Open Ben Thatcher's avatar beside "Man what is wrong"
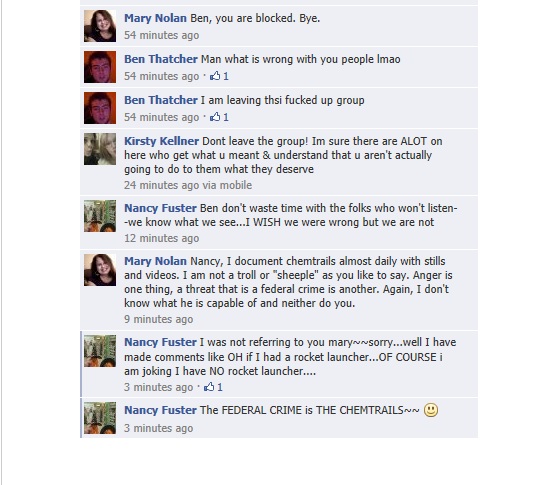This screenshot has height=485, width=533. 100,67
